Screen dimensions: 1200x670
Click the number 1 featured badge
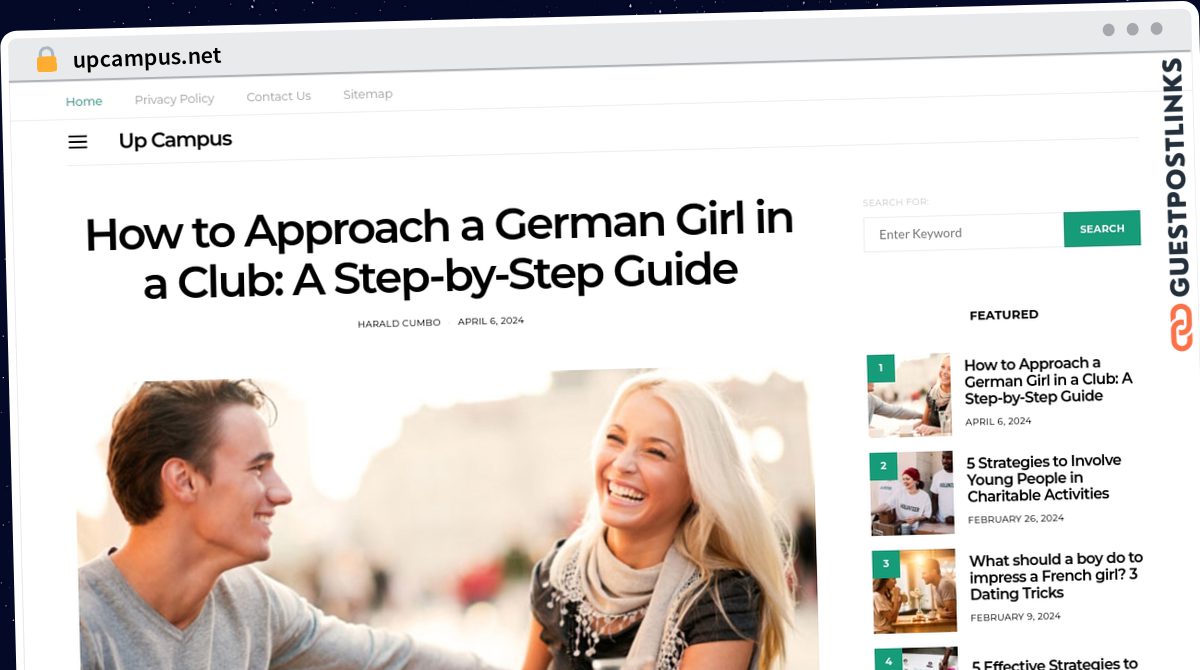(881, 367)
